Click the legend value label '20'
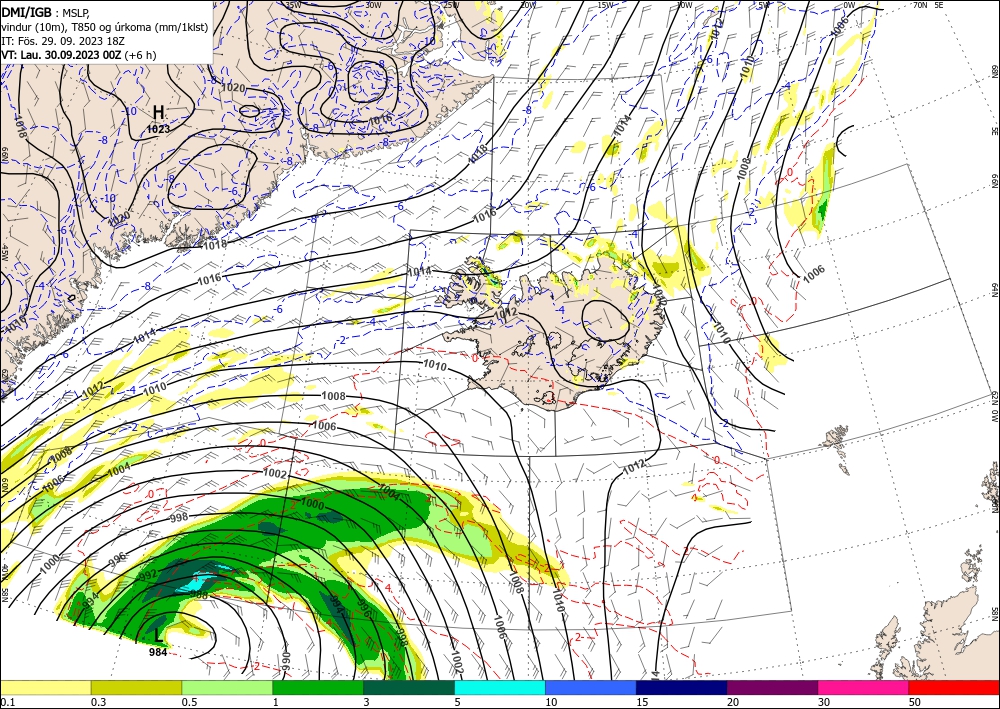The height and width of the screenshot is (709, 1000). (733, 702)
